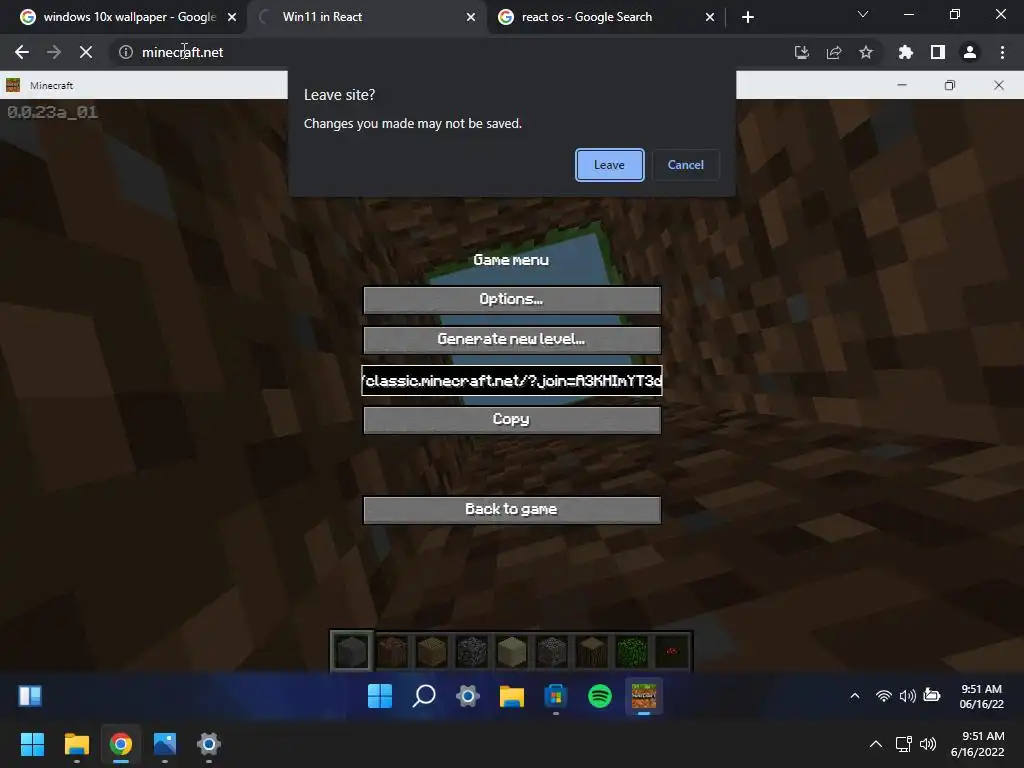The width and height of the screenshot is (1024, 768).
Task: Click the install app icon in address bar
Action: 802,52
